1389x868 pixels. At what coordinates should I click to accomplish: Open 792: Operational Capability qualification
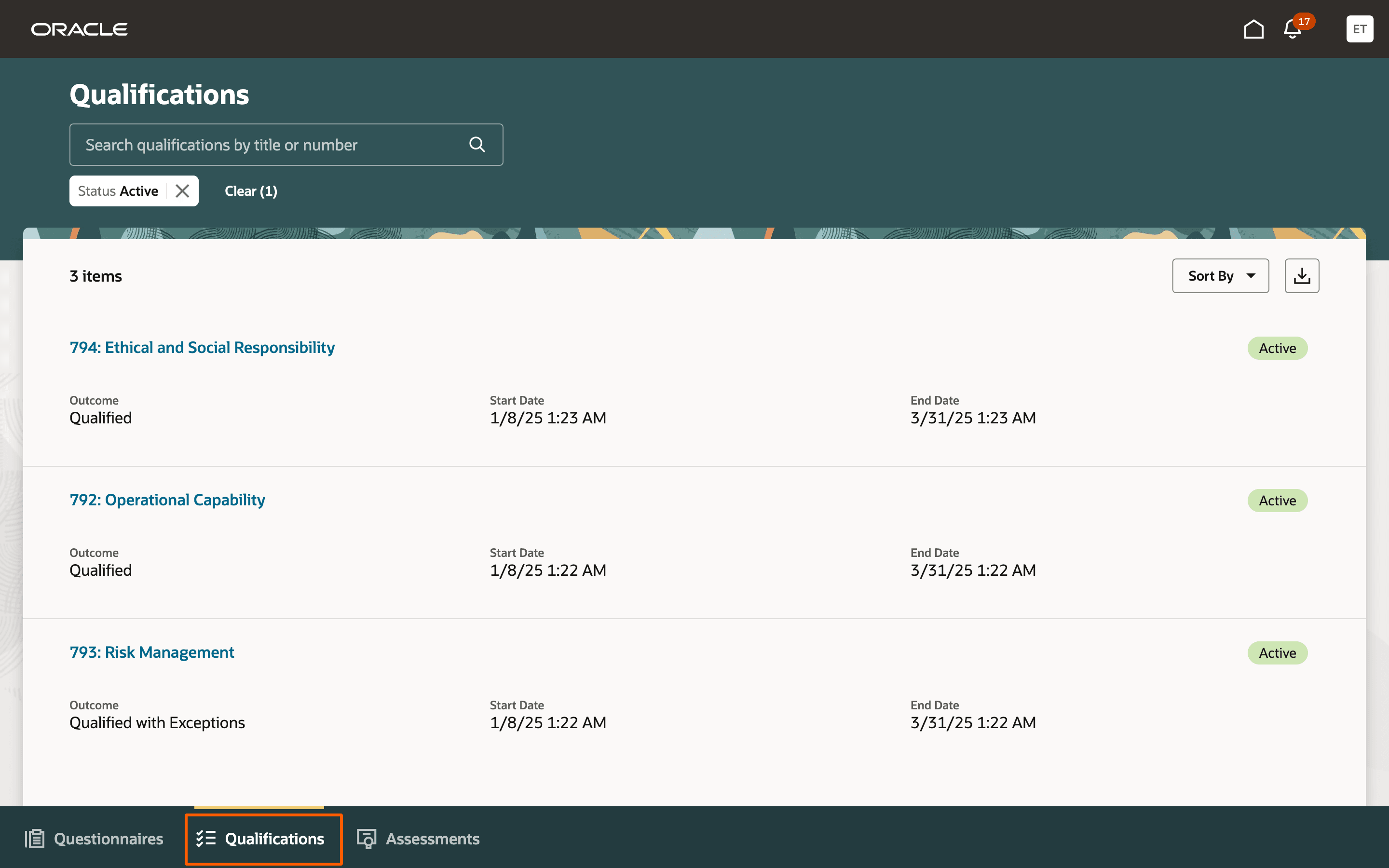167,500
